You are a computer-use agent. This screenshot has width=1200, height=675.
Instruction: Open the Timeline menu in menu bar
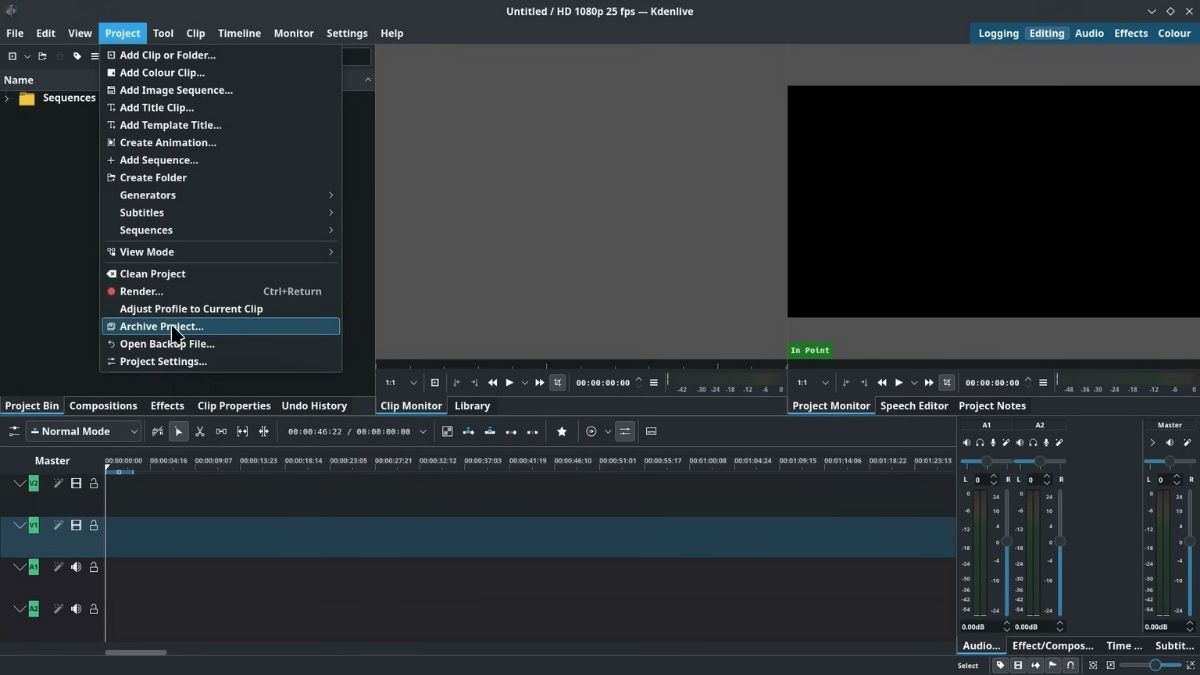[239, 33]
